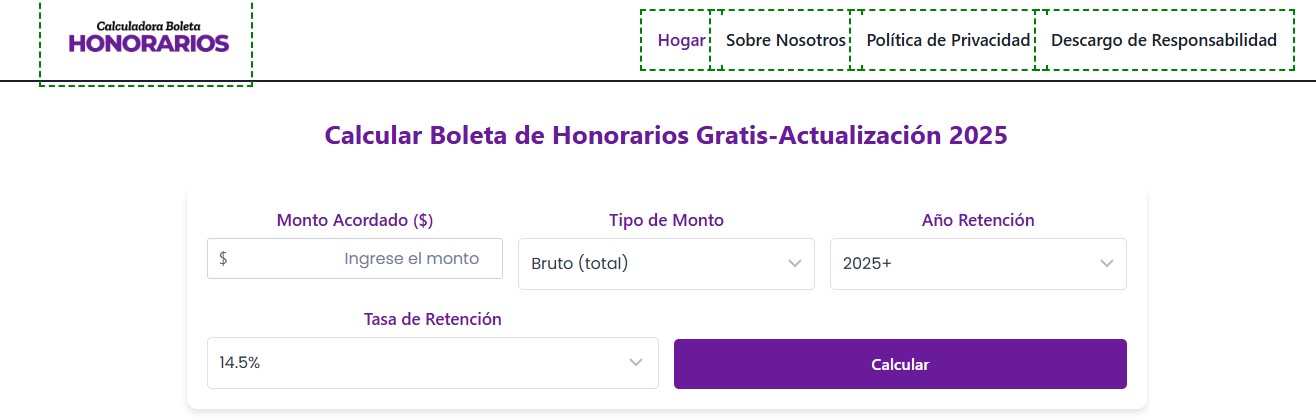The image size is (1316, 420).
Task: Click the 'Monto Acordado ($)' label
Action: 355,220
